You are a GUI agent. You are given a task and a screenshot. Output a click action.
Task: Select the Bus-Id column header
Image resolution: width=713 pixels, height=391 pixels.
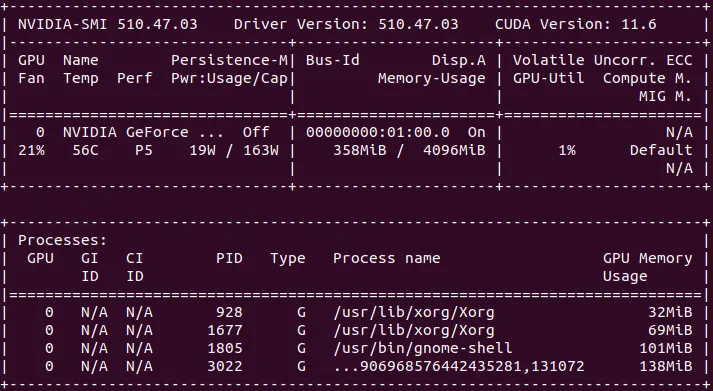tap(333, 60)
